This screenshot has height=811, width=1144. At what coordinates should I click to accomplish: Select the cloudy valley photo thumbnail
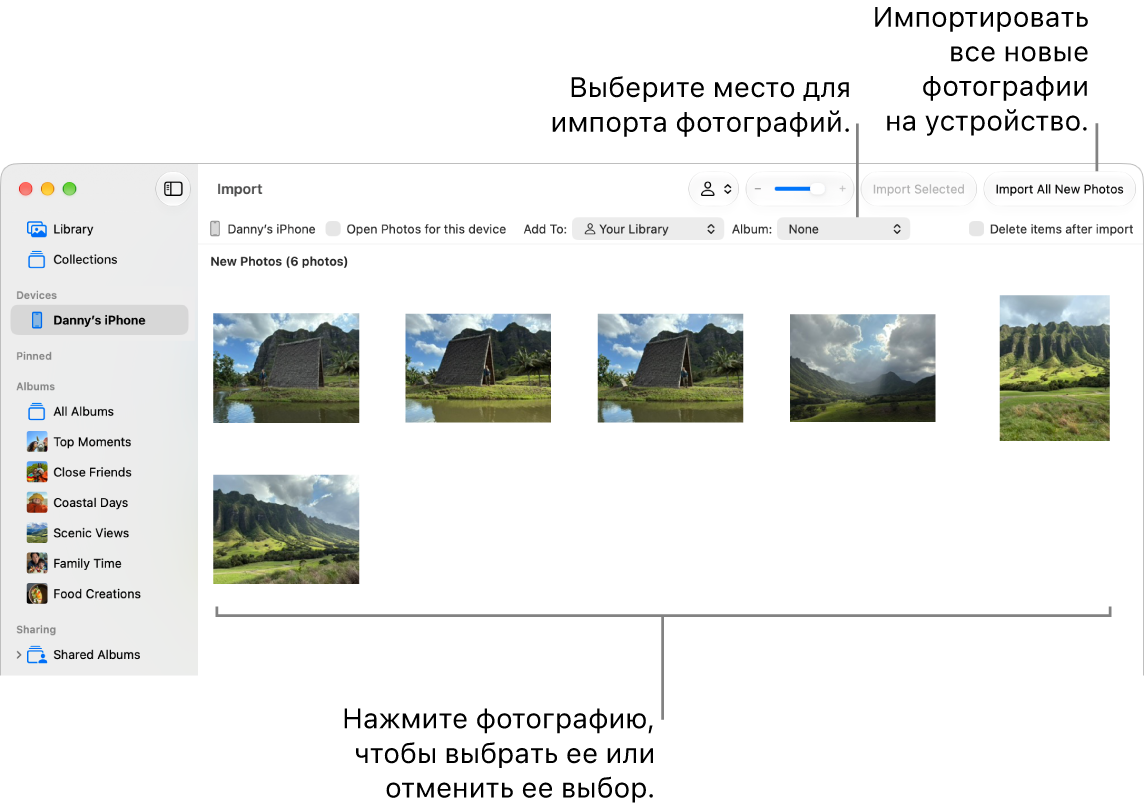pyautogui.click(x=862, y=368)
